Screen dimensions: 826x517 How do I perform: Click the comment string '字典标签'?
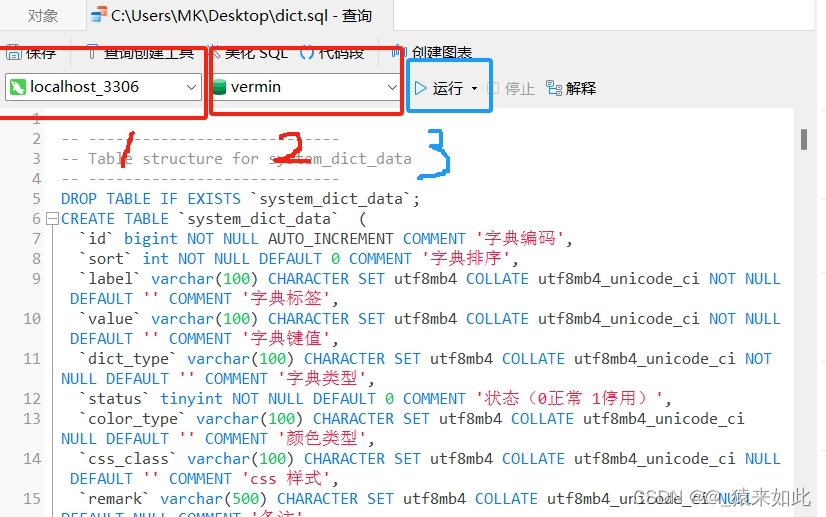click(286, 299)
